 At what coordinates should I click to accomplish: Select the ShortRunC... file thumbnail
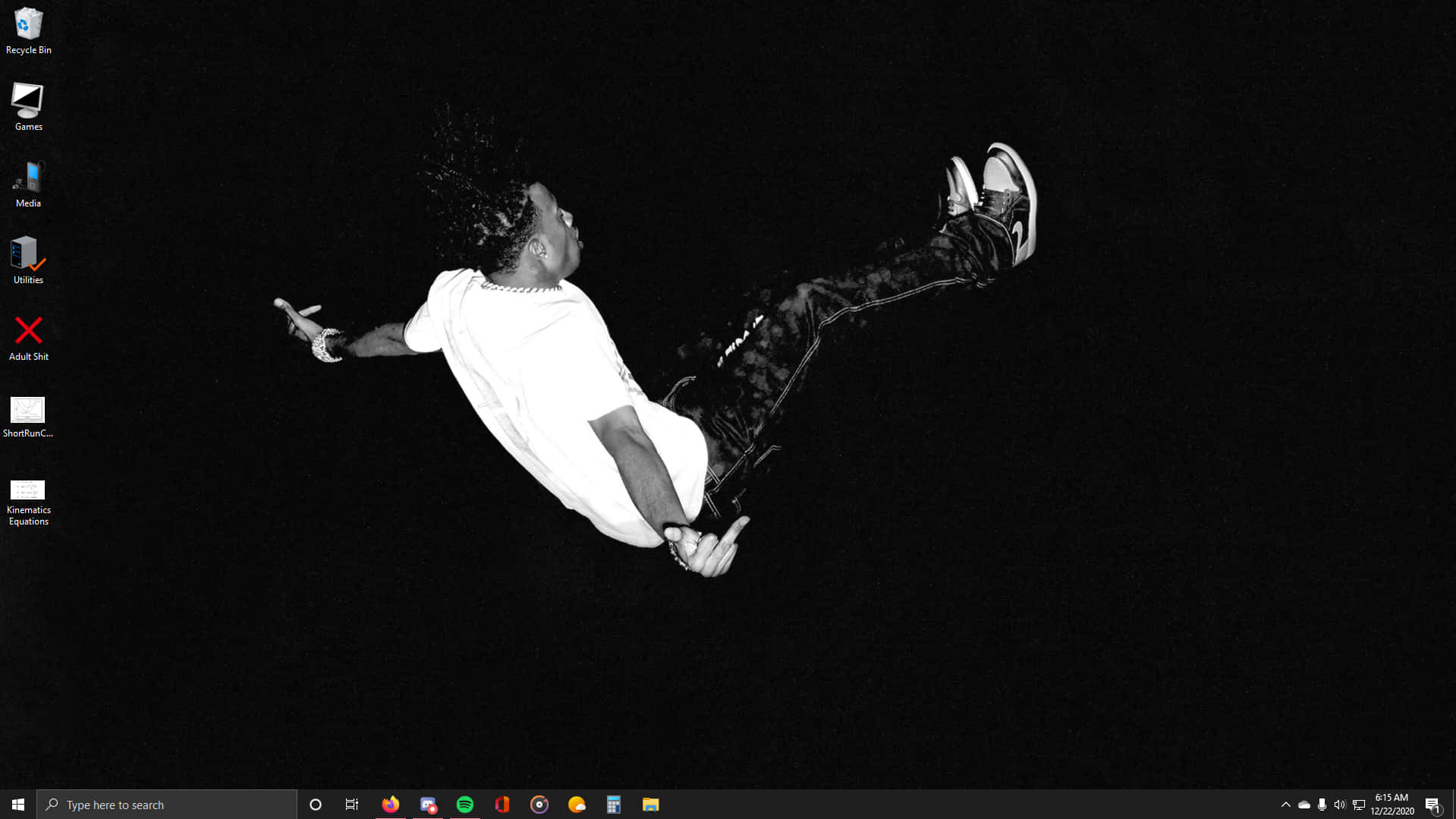coord(28,416)
